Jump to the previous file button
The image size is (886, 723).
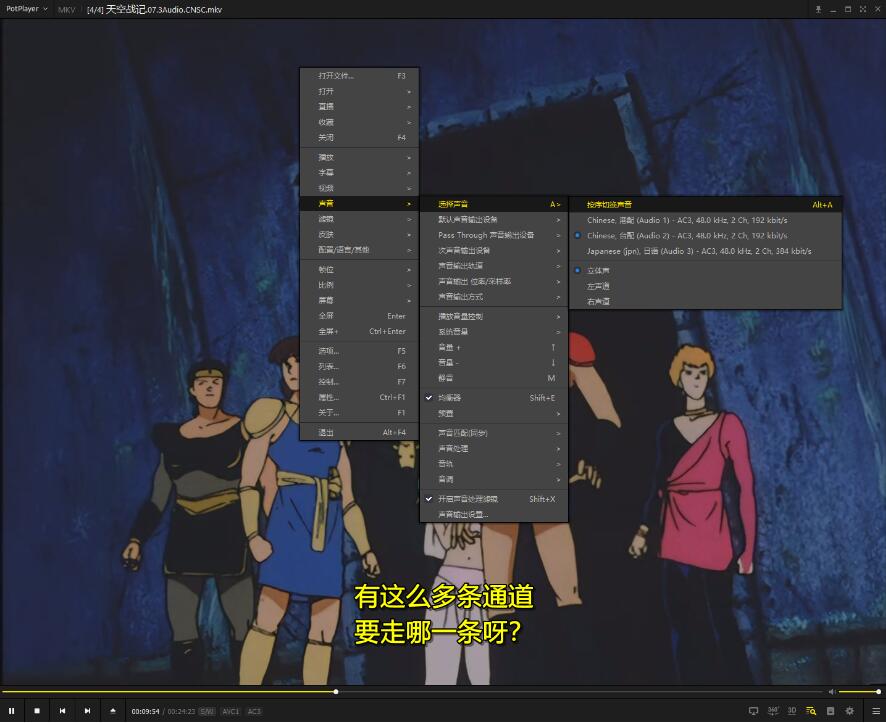(62, 711)
